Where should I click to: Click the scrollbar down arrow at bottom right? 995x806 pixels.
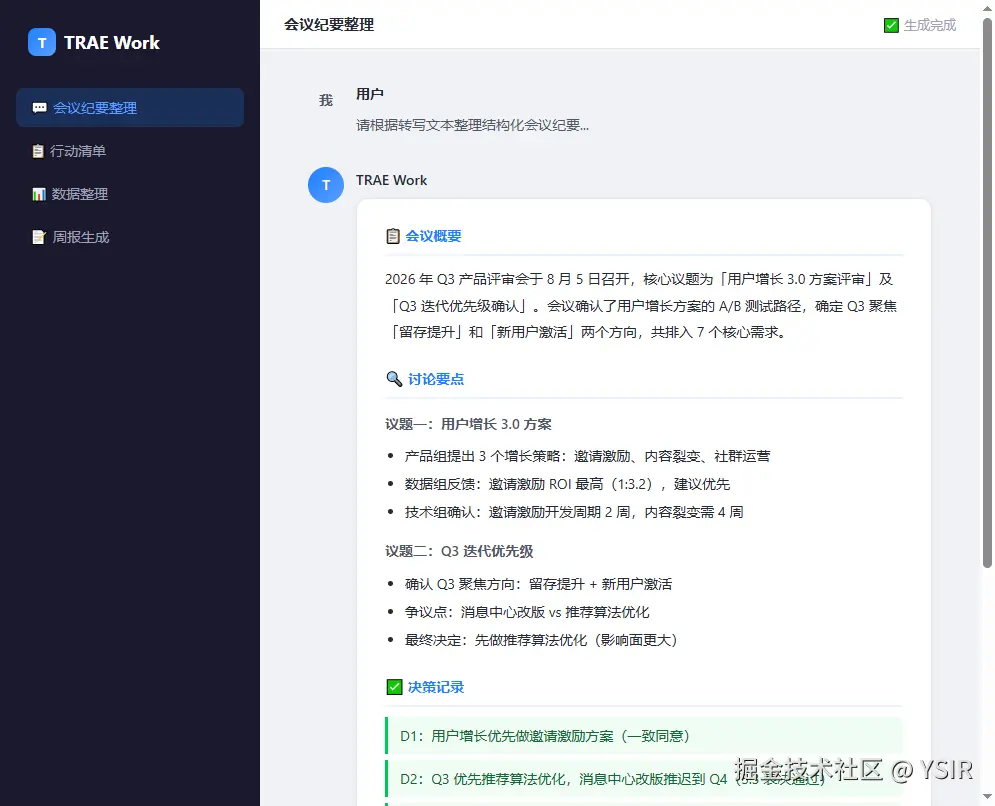coord(987,796)
